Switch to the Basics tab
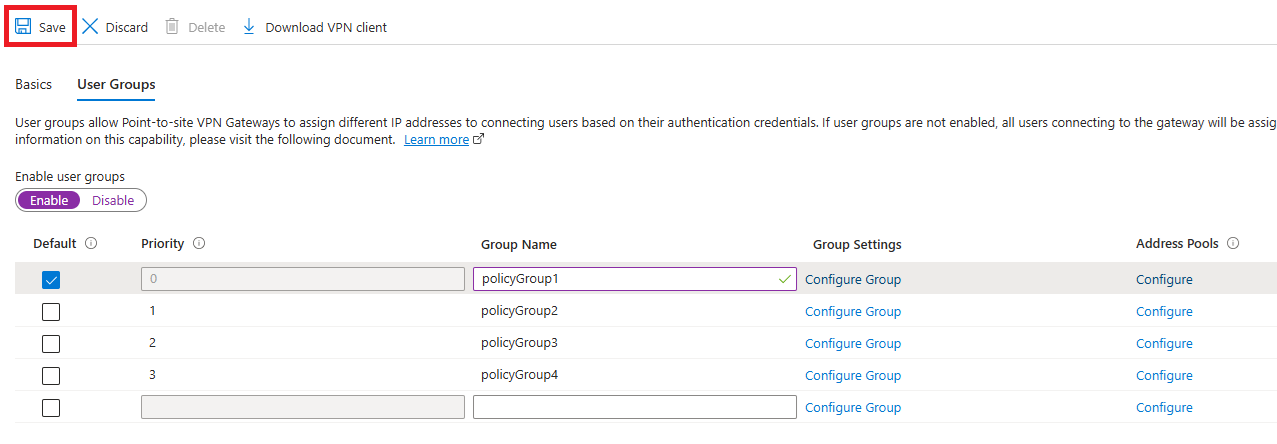 (x=33, y=84)
